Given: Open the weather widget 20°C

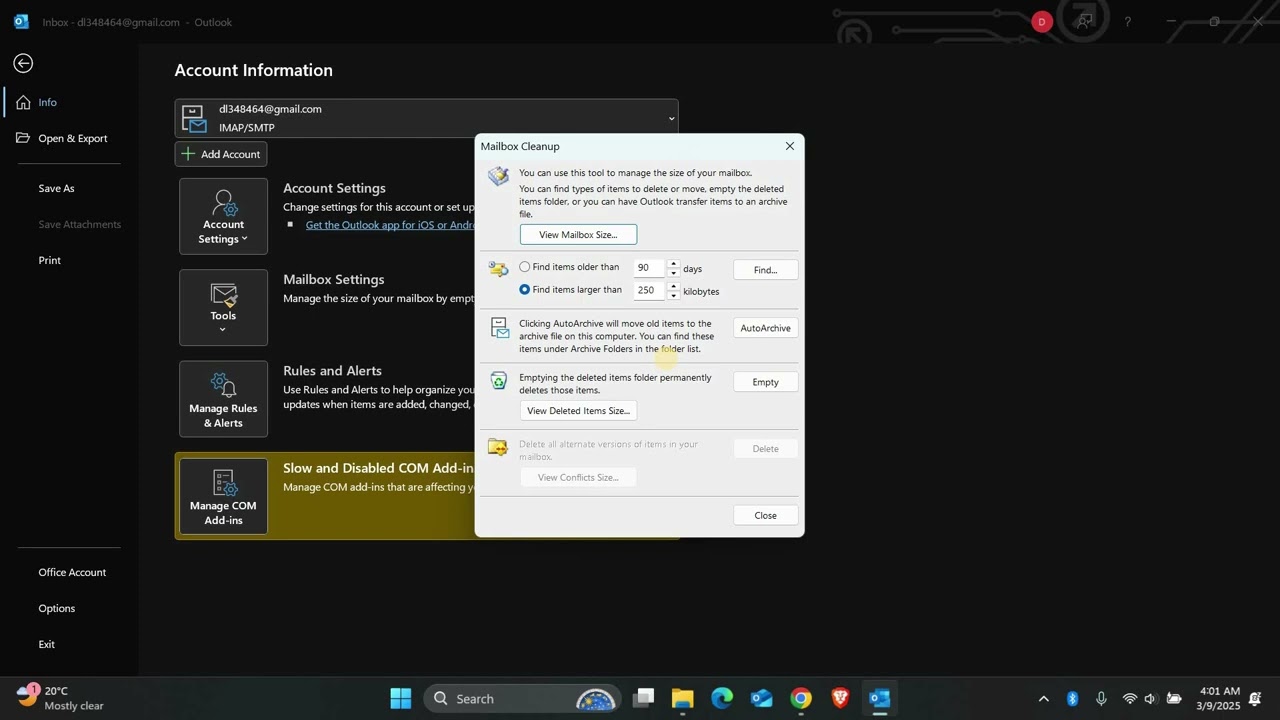Looking at the screenshot, I should coord(60,698).
